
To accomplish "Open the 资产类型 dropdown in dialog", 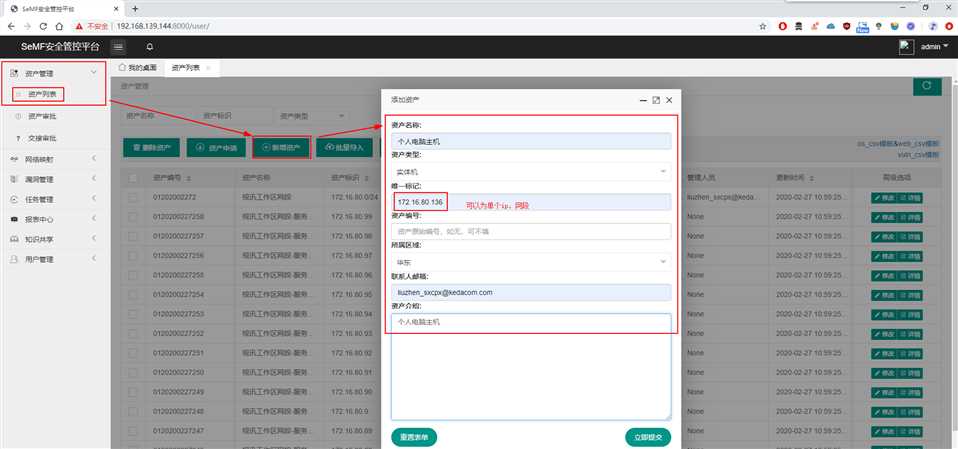I will coord(530,171).
